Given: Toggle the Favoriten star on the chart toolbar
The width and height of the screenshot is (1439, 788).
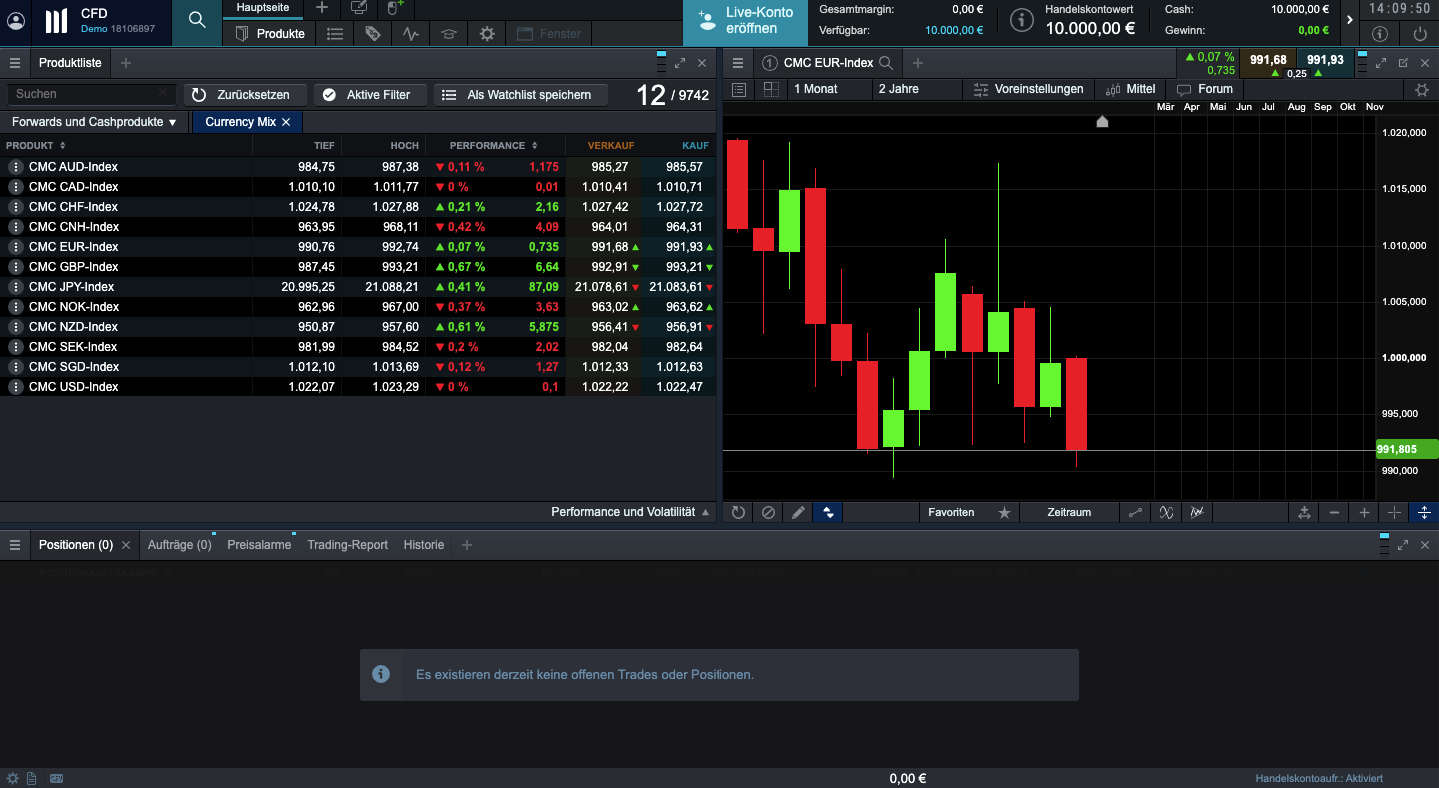Looking at the screenshot, I should coord(1005,512).
